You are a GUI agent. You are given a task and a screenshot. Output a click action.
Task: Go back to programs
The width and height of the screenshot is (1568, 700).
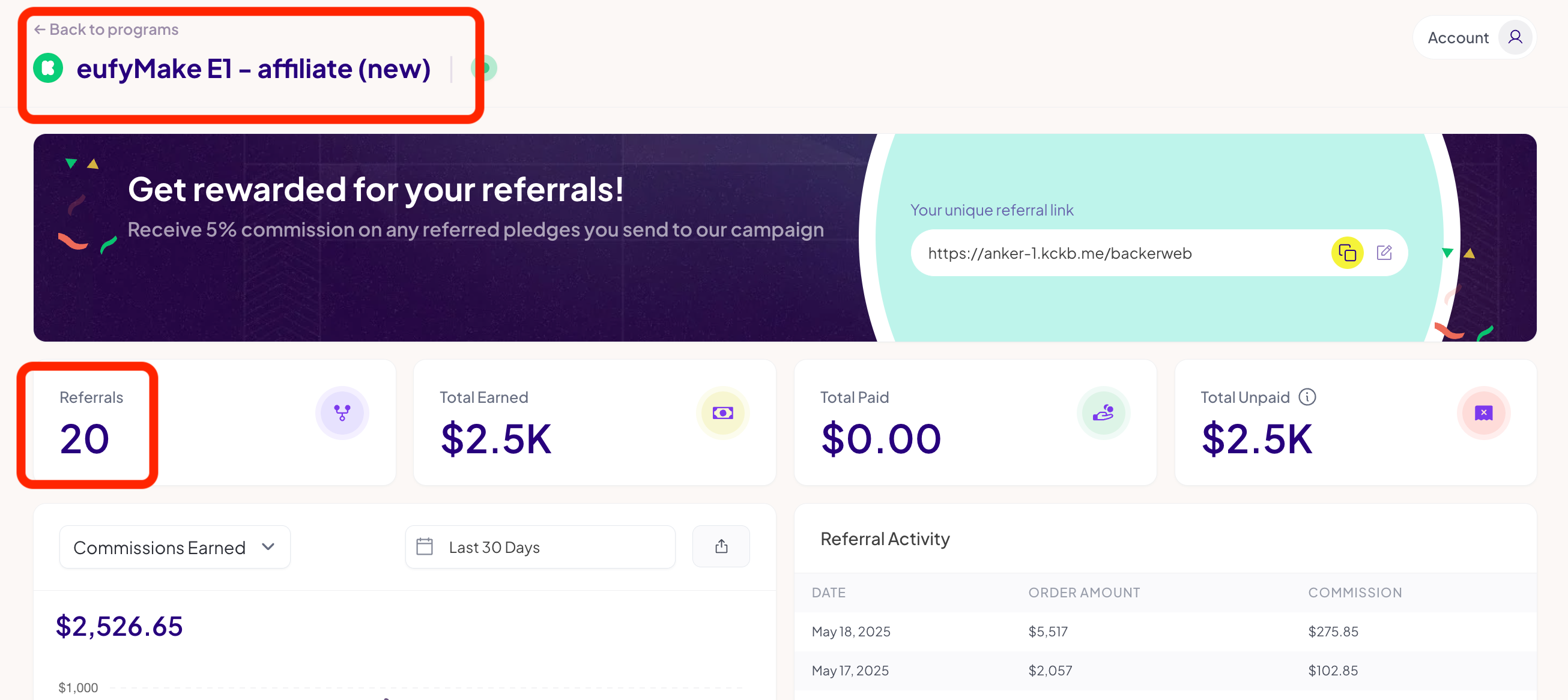tap(106, 29)
